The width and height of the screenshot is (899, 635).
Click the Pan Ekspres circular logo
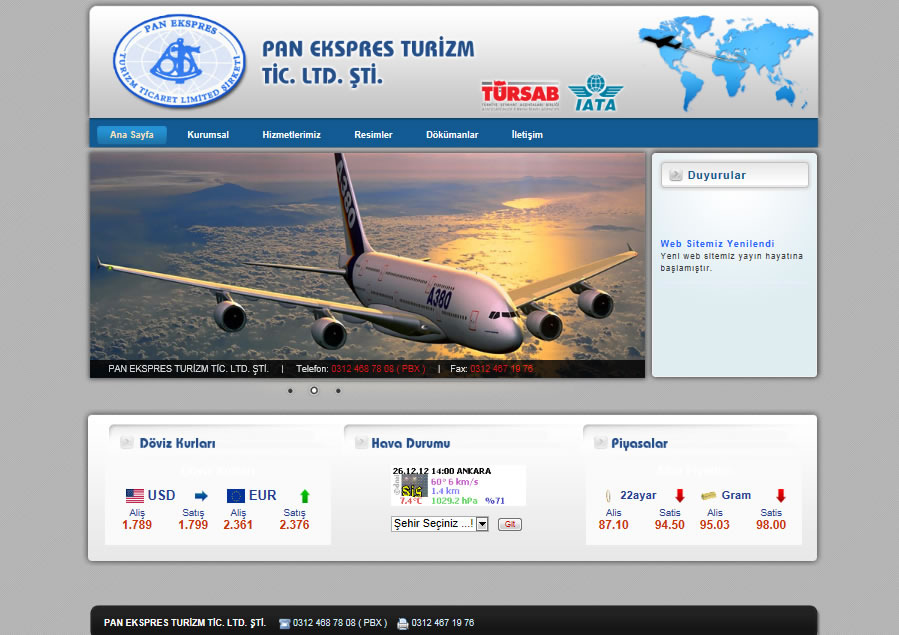click(179, 61)
